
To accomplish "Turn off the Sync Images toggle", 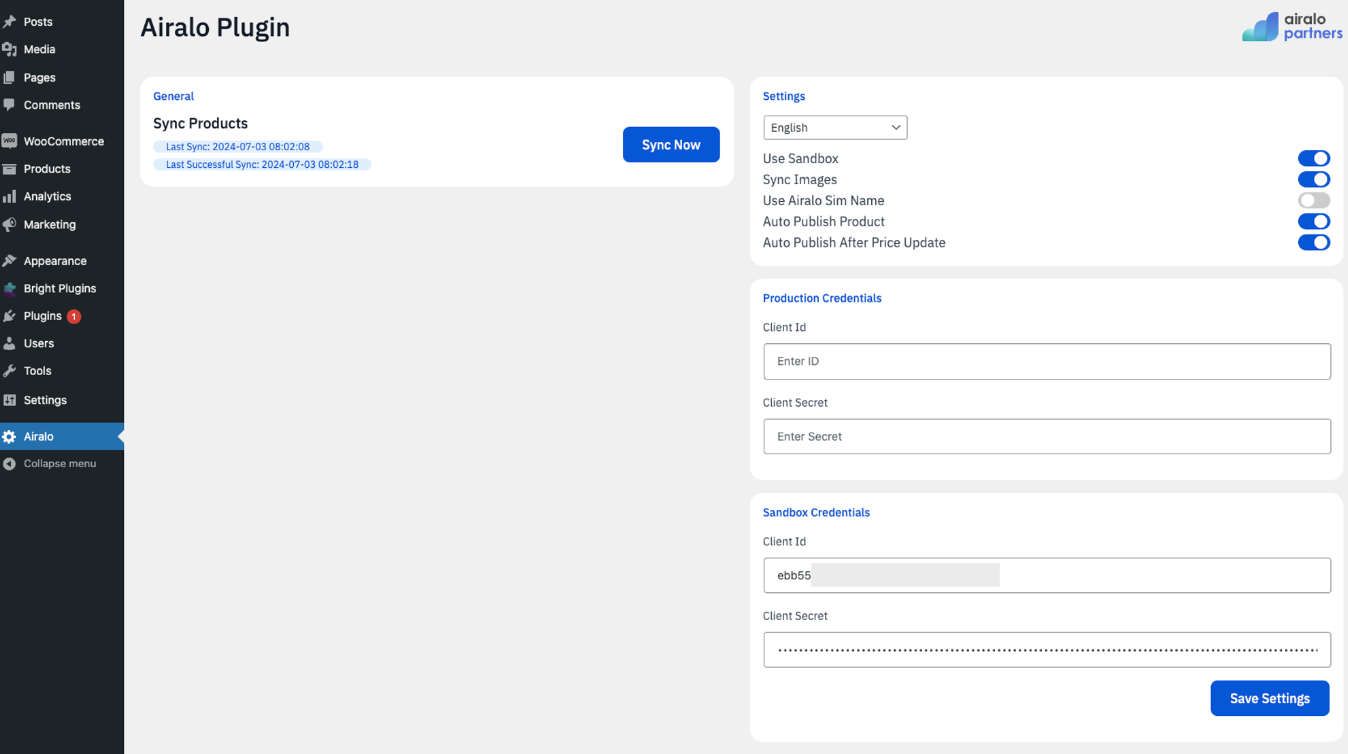I will click(1314, 179).
